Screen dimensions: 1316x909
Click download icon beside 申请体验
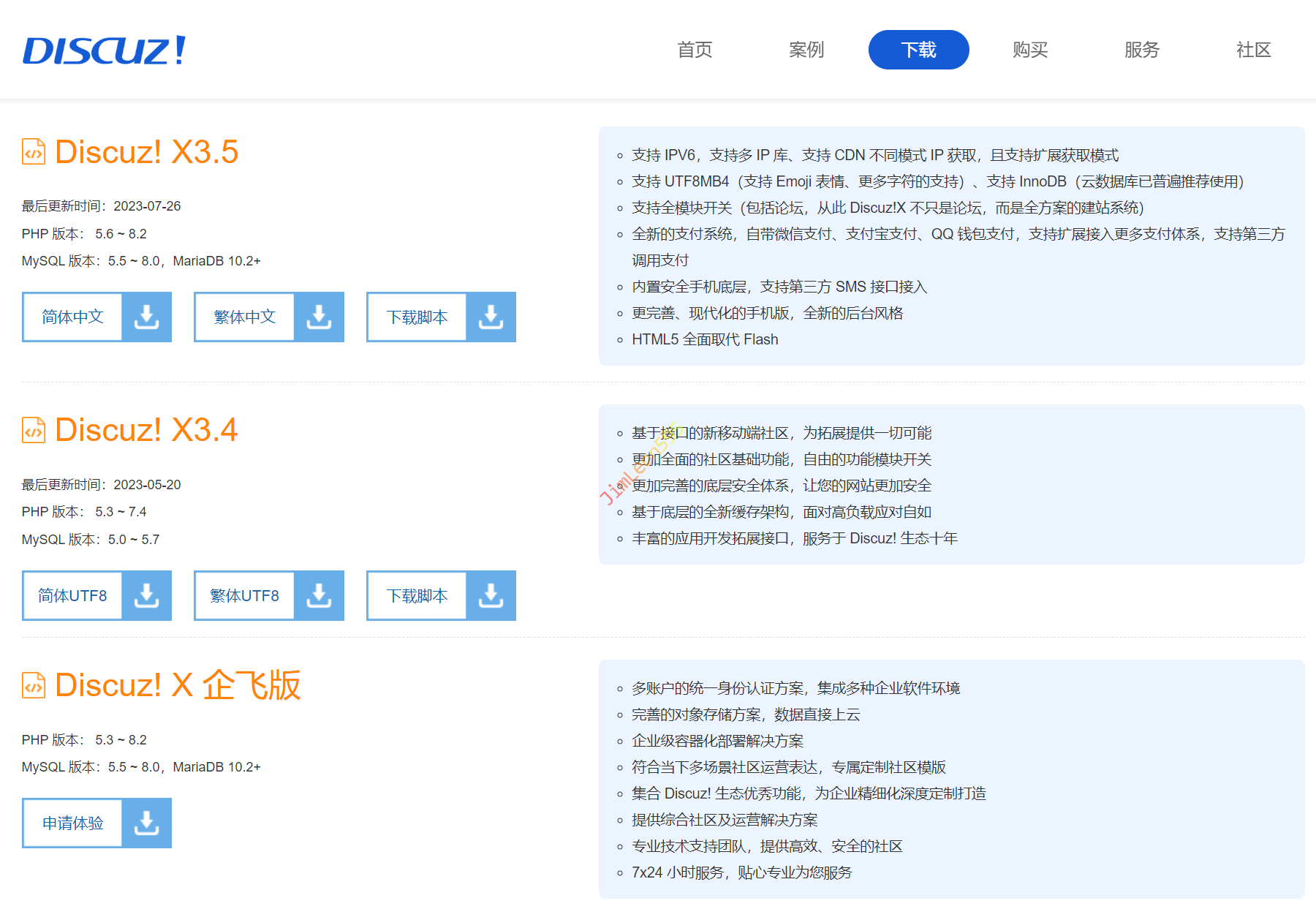(x=147, y=823)
